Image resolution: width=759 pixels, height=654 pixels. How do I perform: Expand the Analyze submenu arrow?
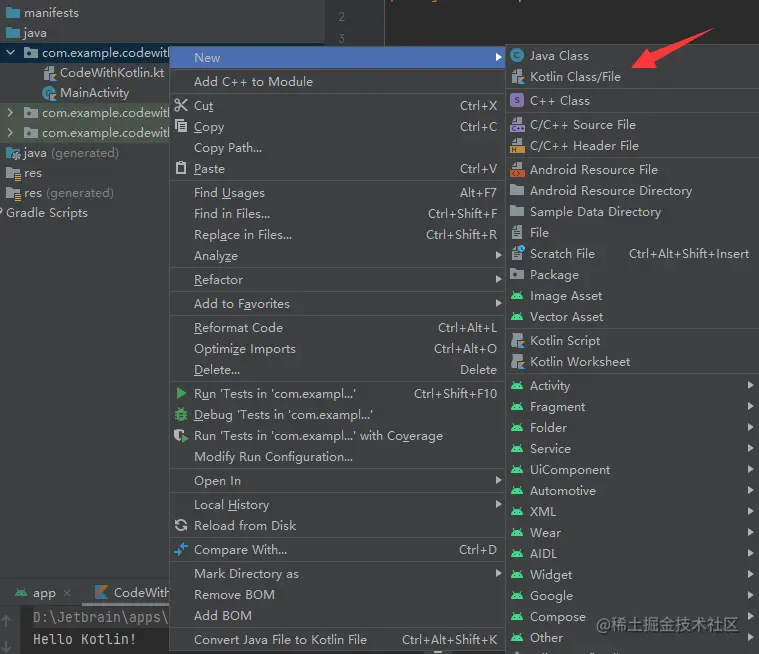click(499, 255)
